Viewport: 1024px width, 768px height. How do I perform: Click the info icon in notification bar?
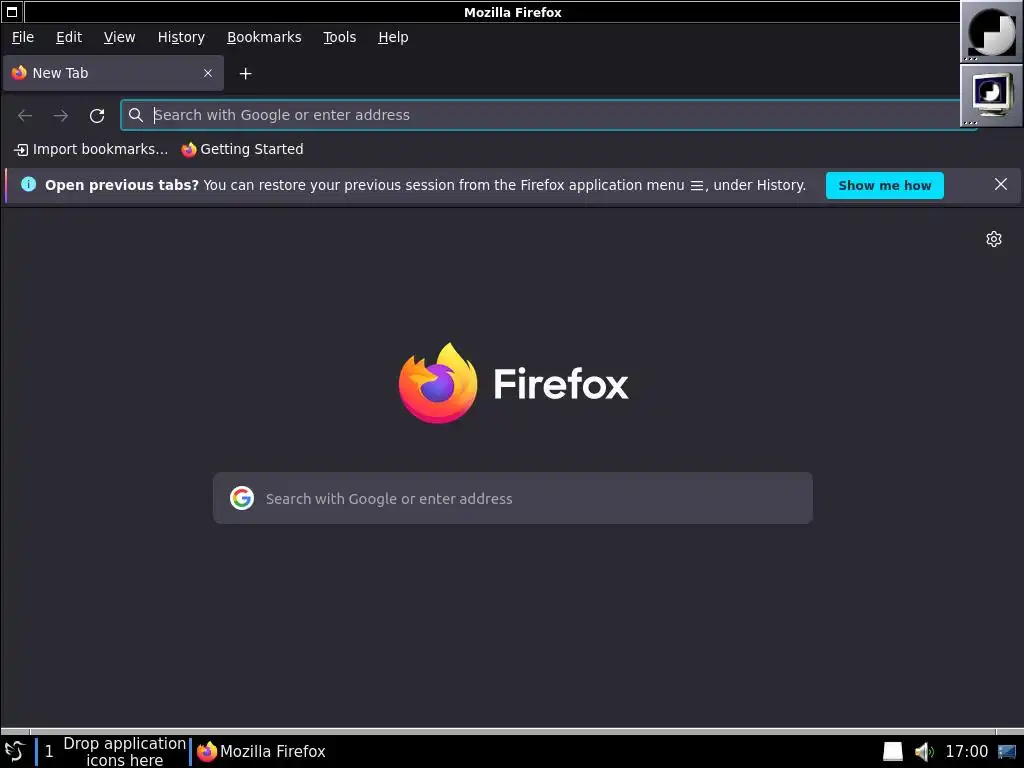pos(28,184)
